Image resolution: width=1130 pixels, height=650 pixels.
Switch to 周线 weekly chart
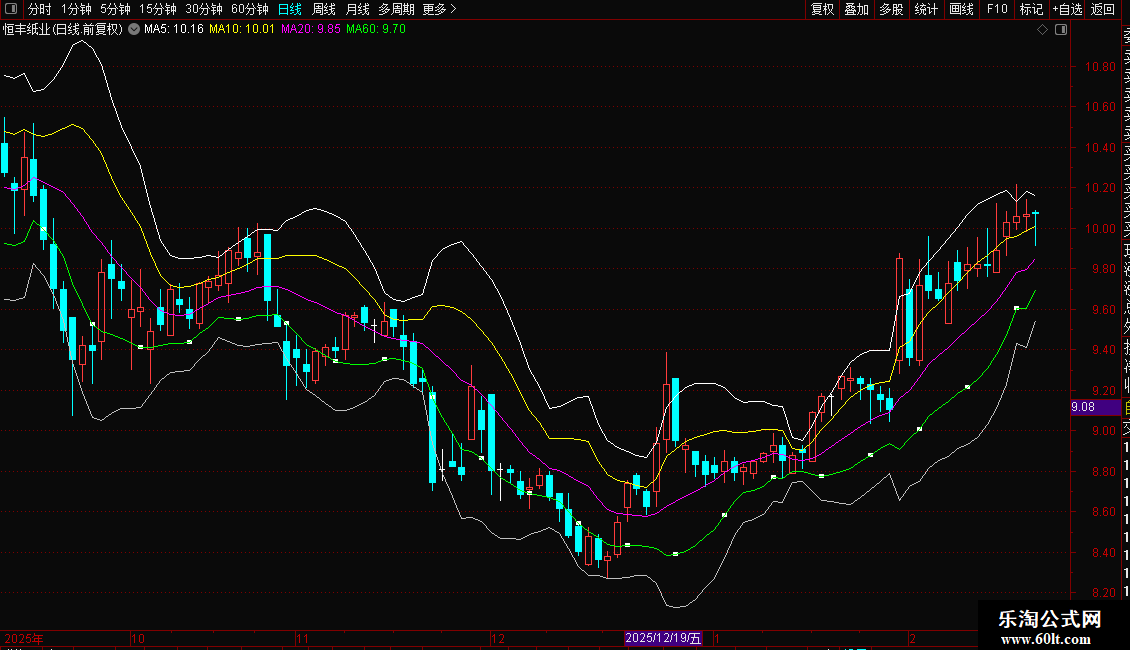[324, 9]
